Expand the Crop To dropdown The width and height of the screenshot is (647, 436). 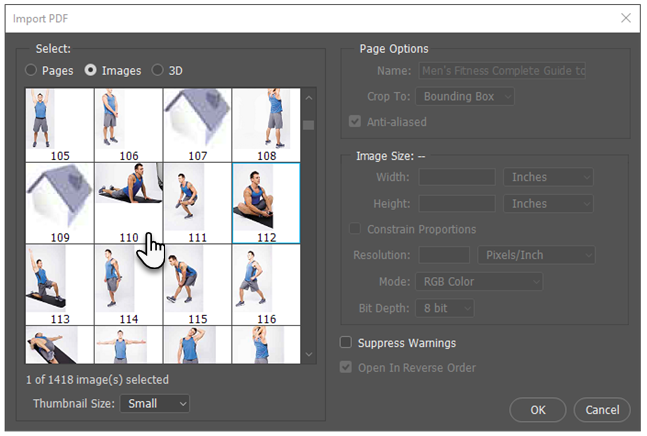pos(466,97)
